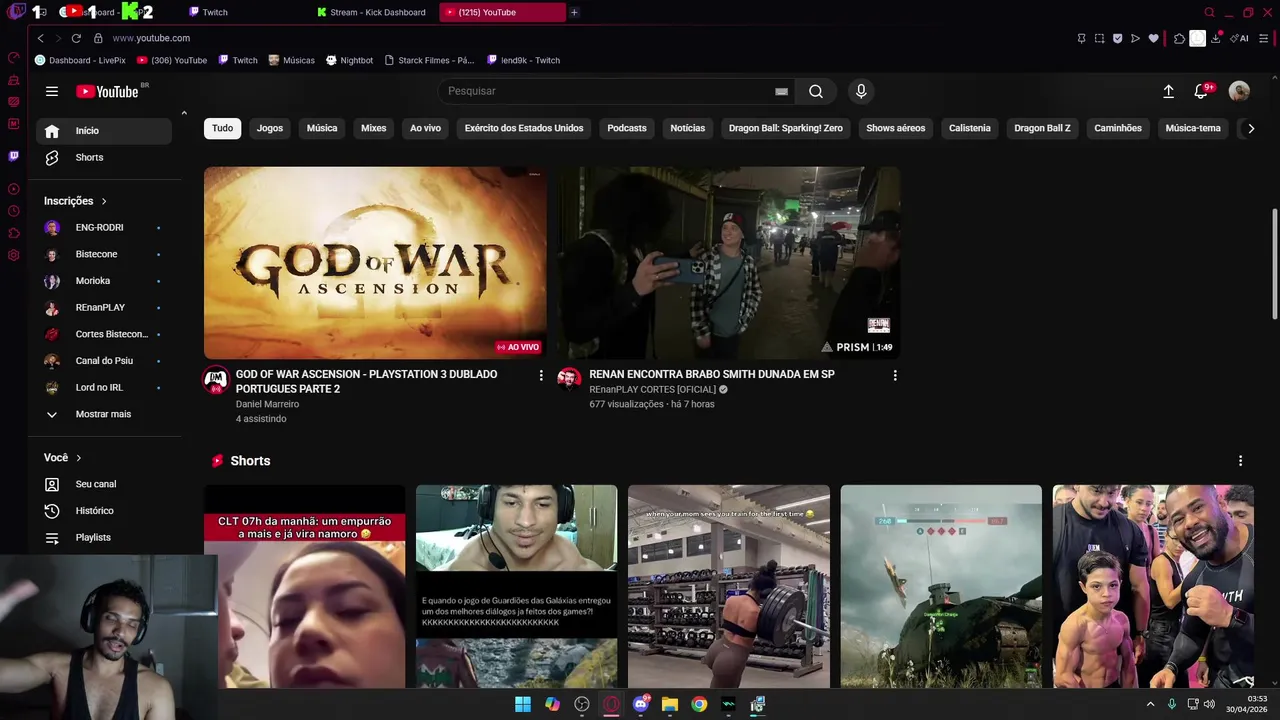Open Playlists in the sidebar
The height and width of the screenshot is (720, 1280).
(x=104, y=538)
